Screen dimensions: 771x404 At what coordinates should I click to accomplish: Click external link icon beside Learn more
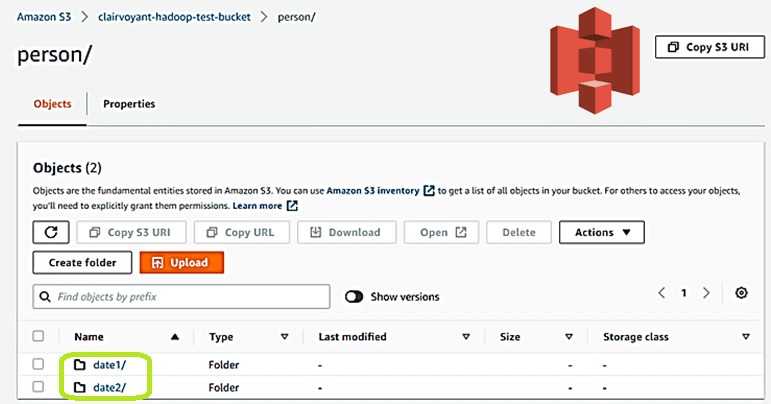point(292,205)
